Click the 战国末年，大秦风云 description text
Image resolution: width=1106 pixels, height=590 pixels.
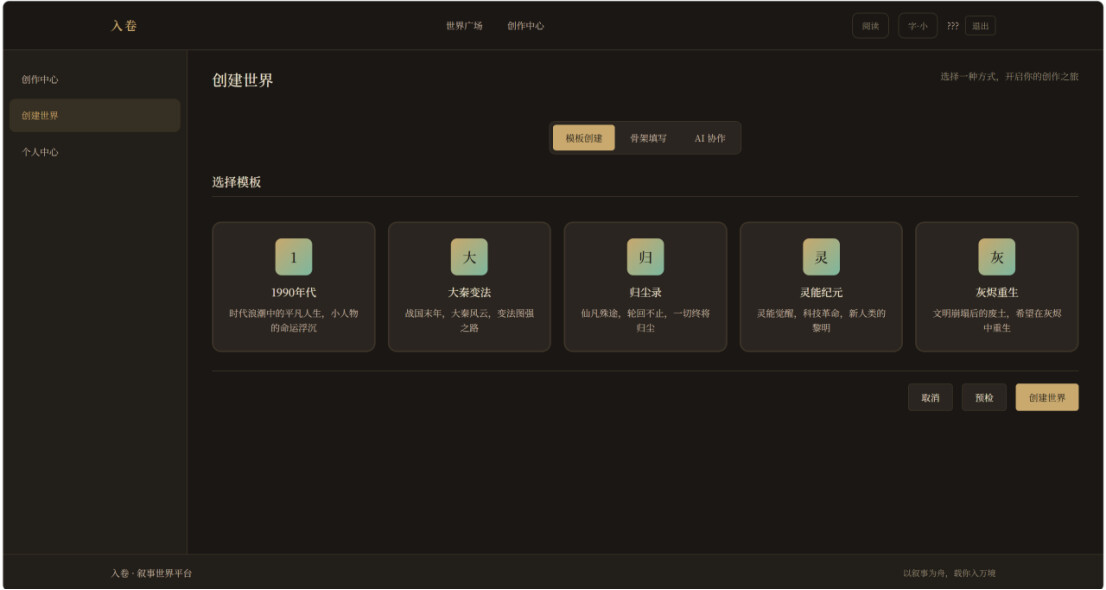click(x=469, y=320)
